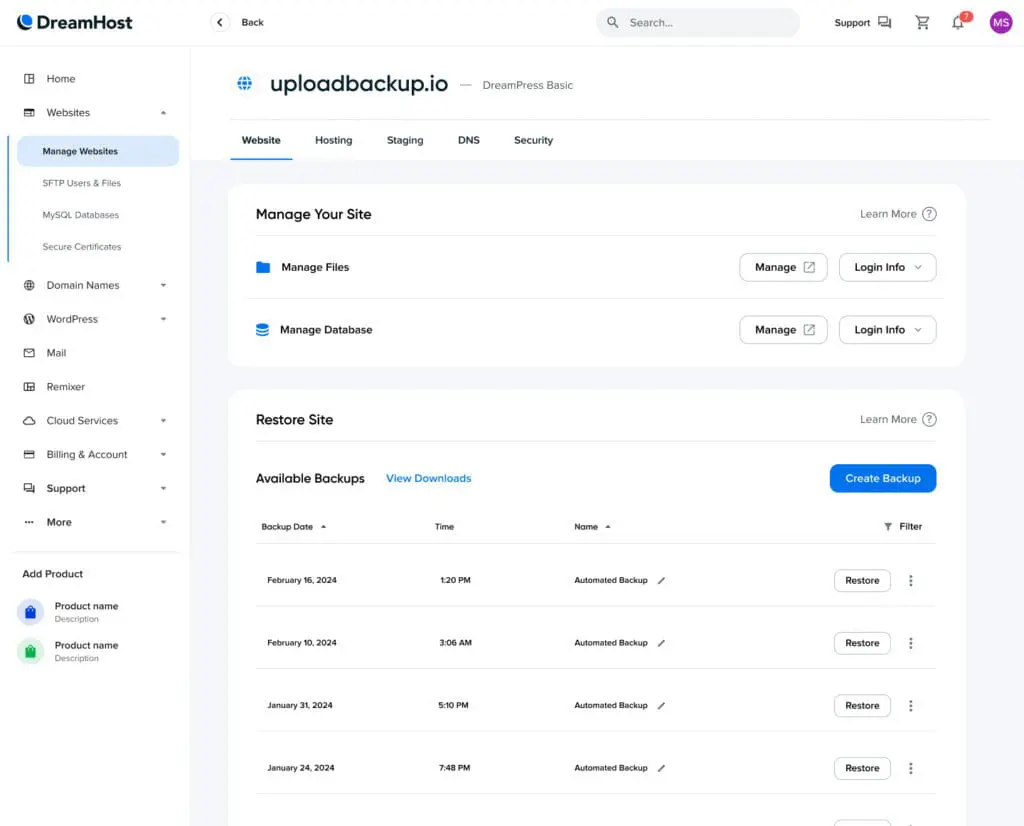
Task: Click the Create Backup button
Action: coord(883,479)
